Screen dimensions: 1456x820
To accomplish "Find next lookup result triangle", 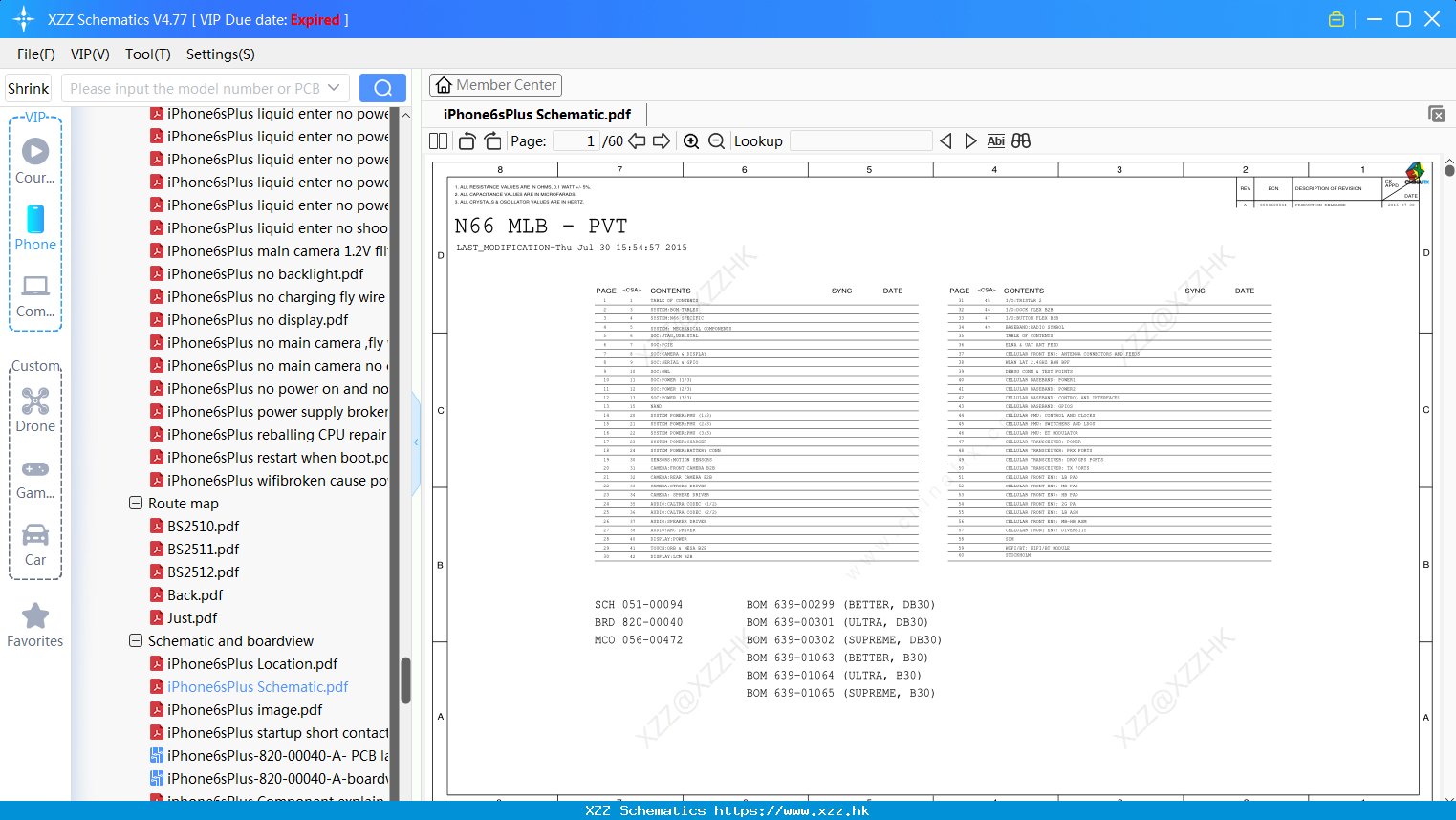I will [970, 141].
